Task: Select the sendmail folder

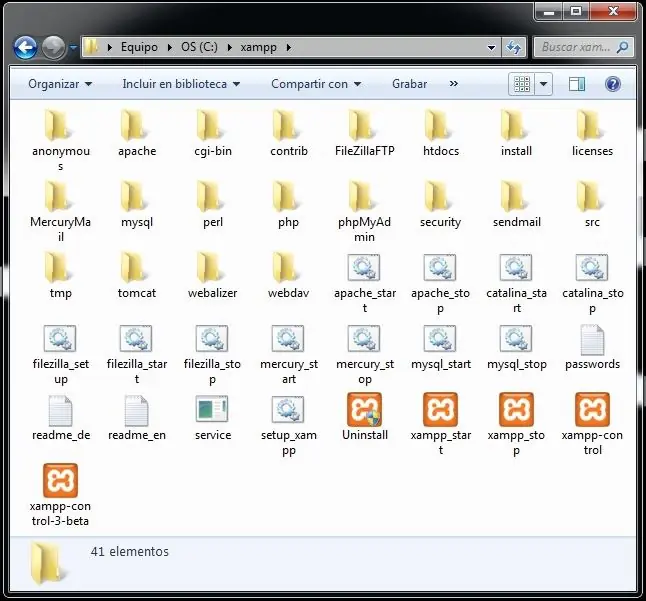Action: (514, 196)
